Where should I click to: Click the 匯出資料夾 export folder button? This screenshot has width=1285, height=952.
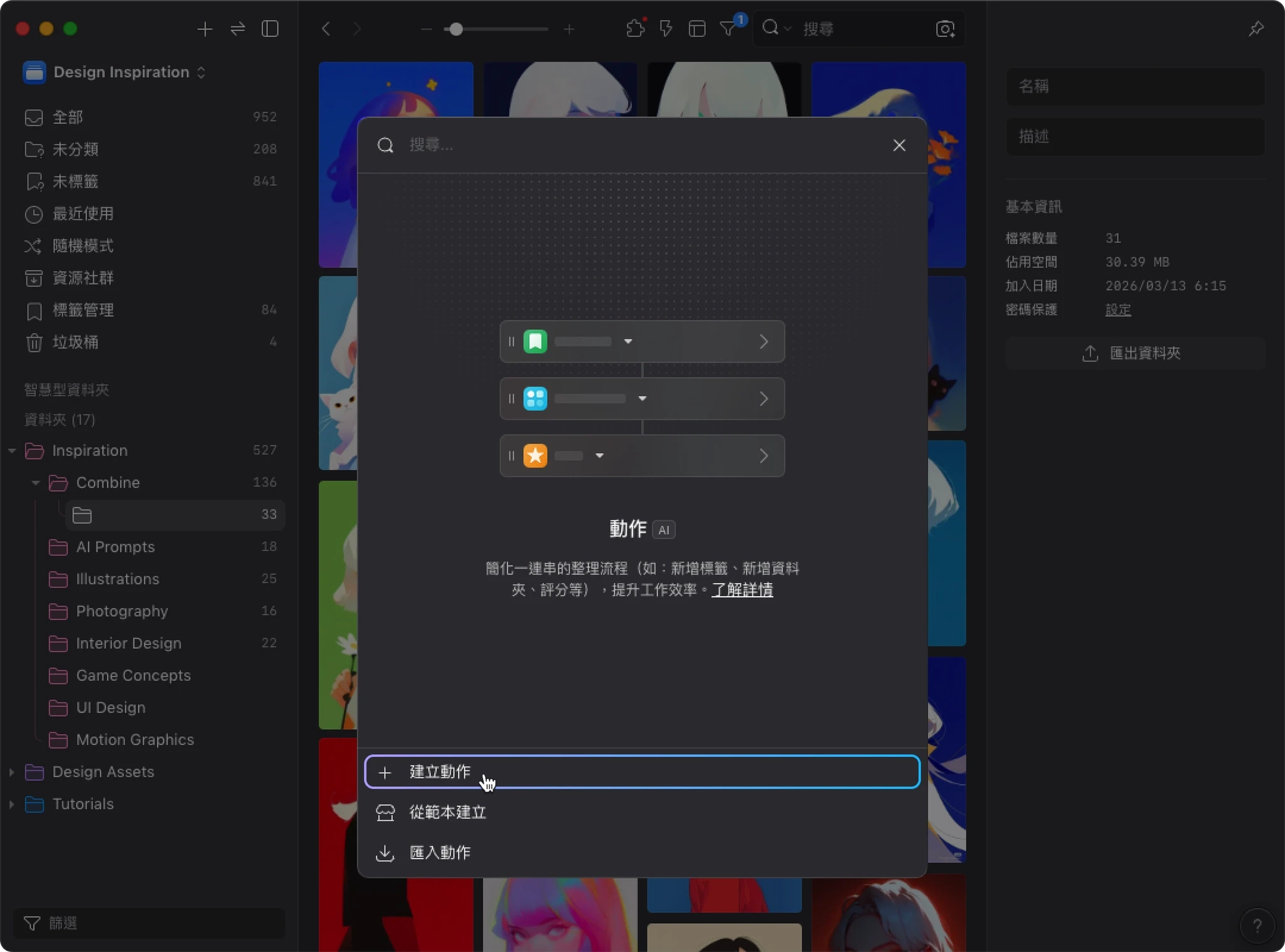1134,353
